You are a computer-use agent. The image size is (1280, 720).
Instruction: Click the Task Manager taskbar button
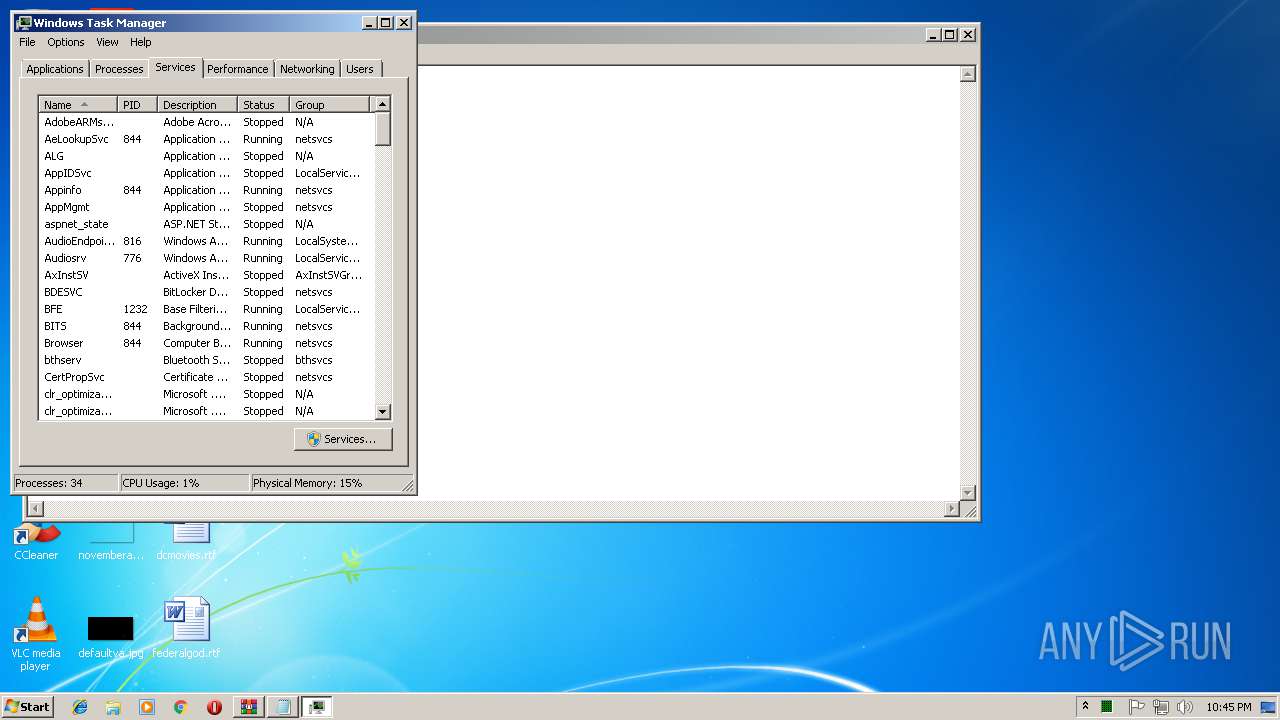(317, 707)
